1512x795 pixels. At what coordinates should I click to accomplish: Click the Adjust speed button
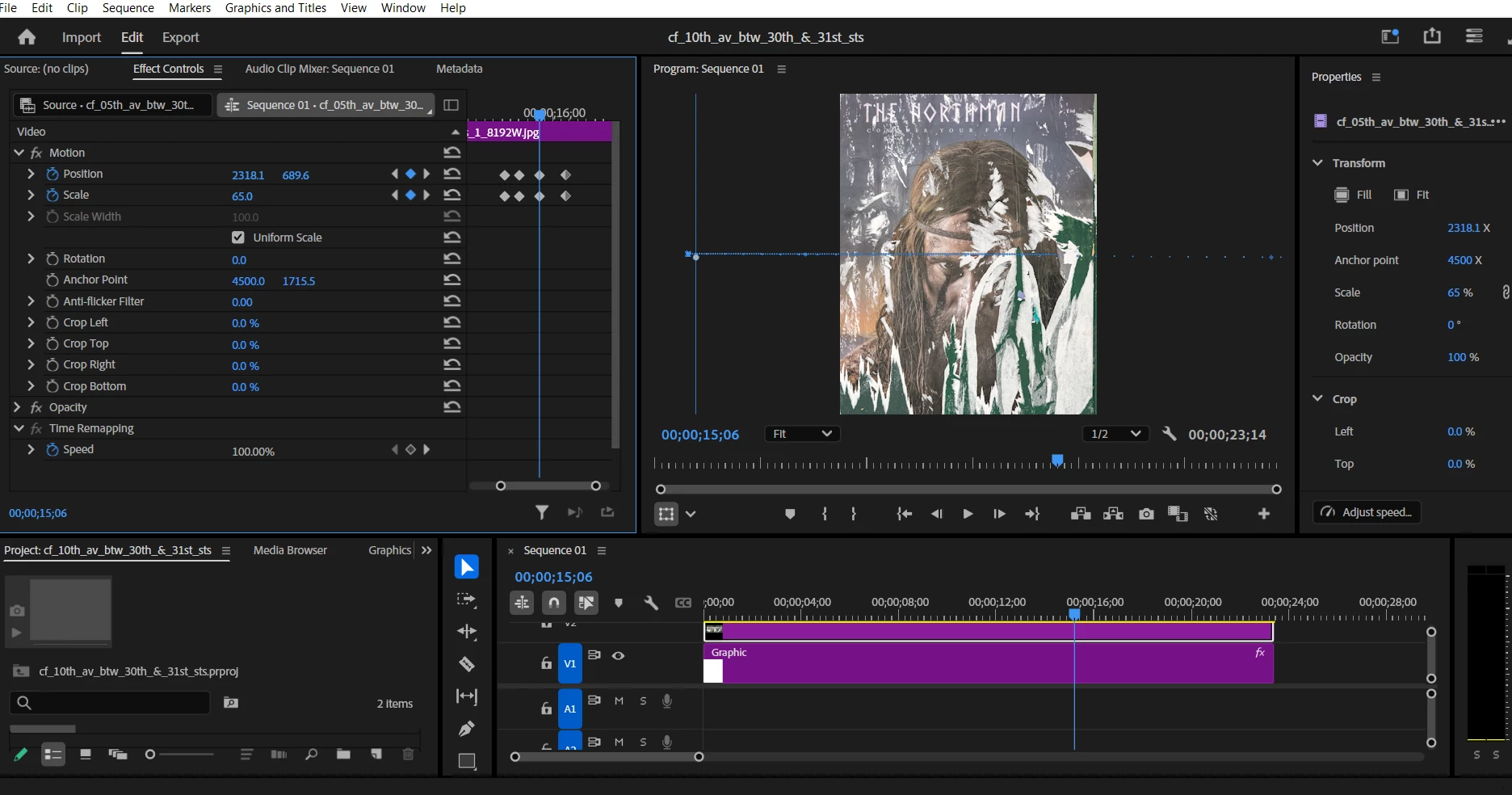click(x=1367, y=512)
